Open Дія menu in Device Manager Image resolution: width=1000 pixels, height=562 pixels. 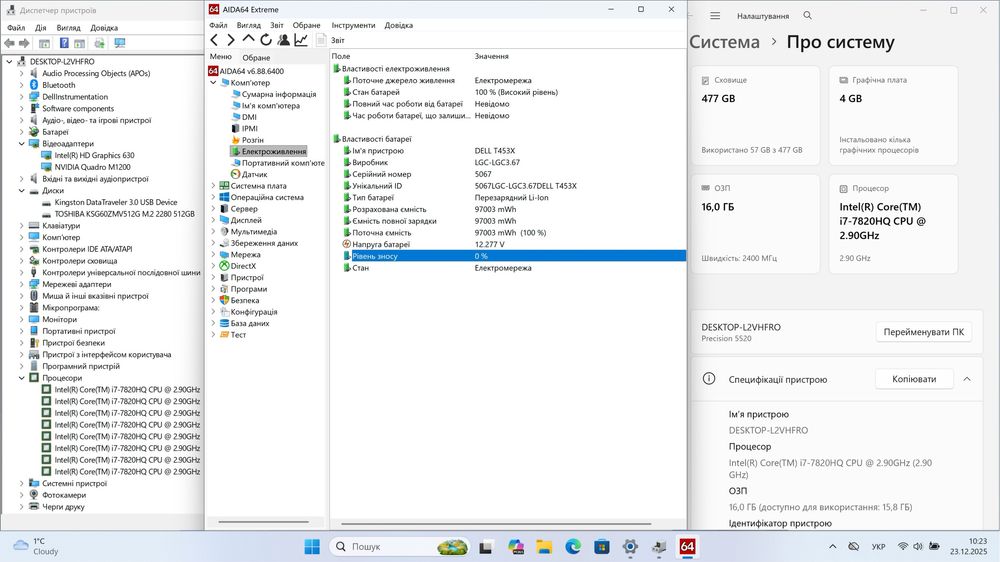[x=41, y=27]
